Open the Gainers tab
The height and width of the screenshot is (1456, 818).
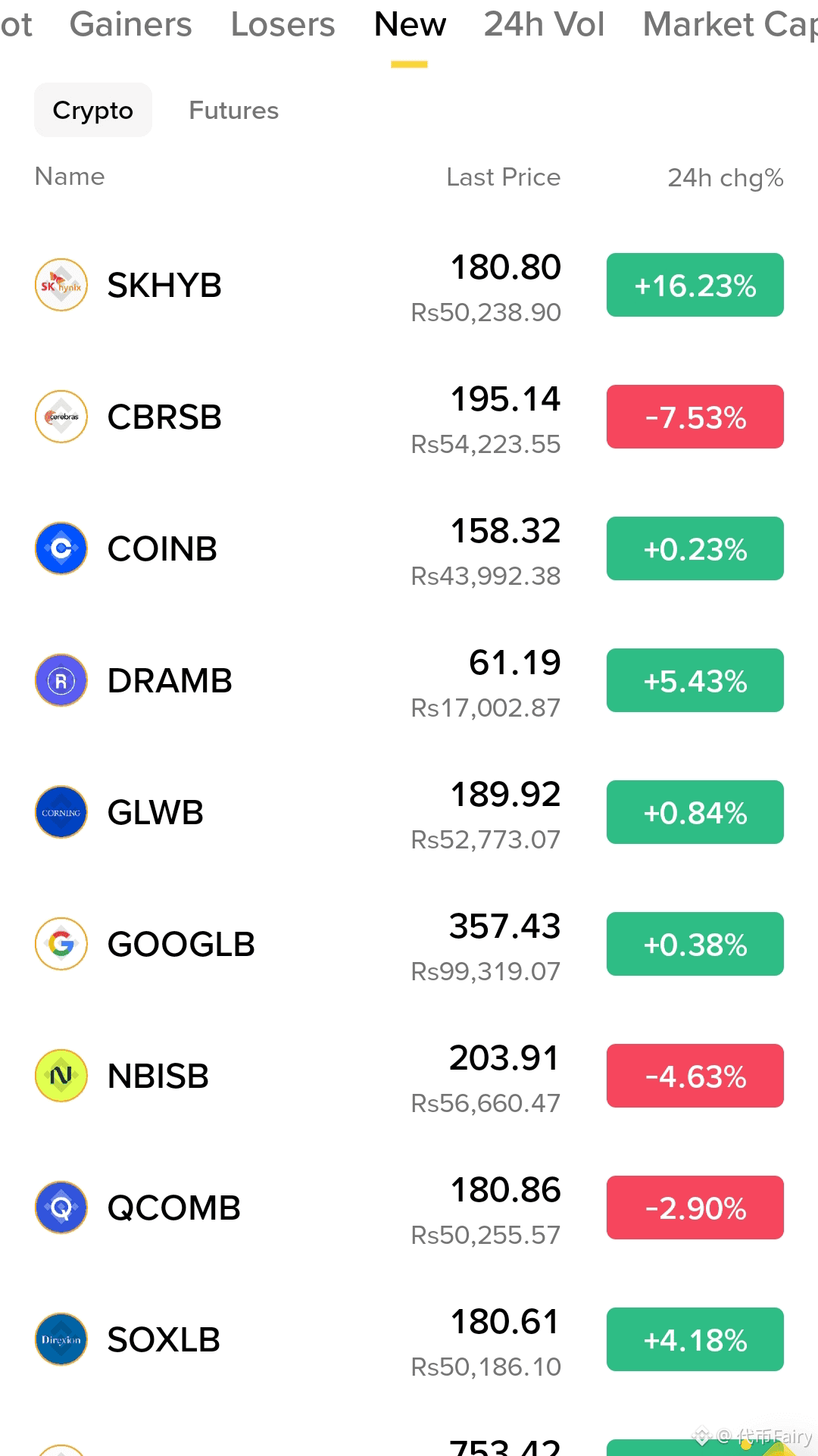(130, 24)
